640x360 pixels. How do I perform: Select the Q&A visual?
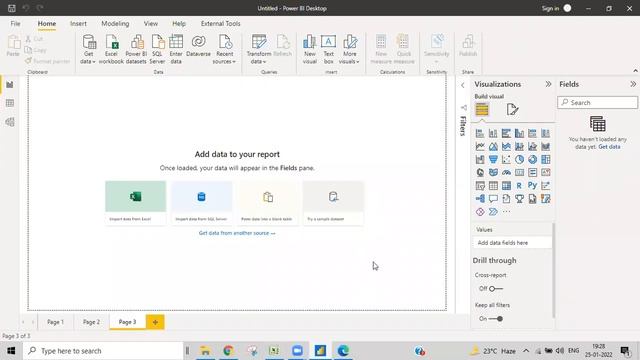[x=493, y=199]
